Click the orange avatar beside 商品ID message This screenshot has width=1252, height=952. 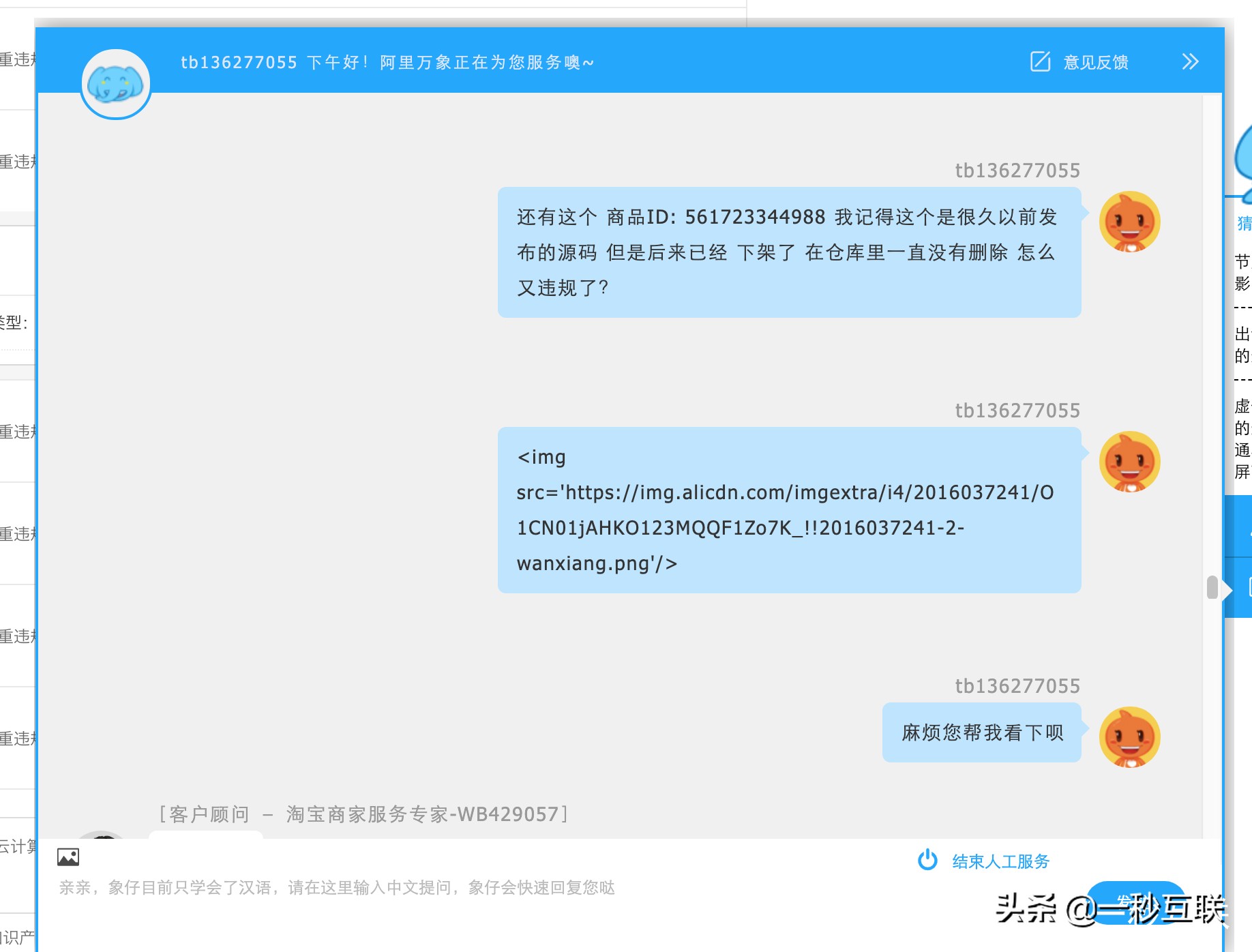1129,220
